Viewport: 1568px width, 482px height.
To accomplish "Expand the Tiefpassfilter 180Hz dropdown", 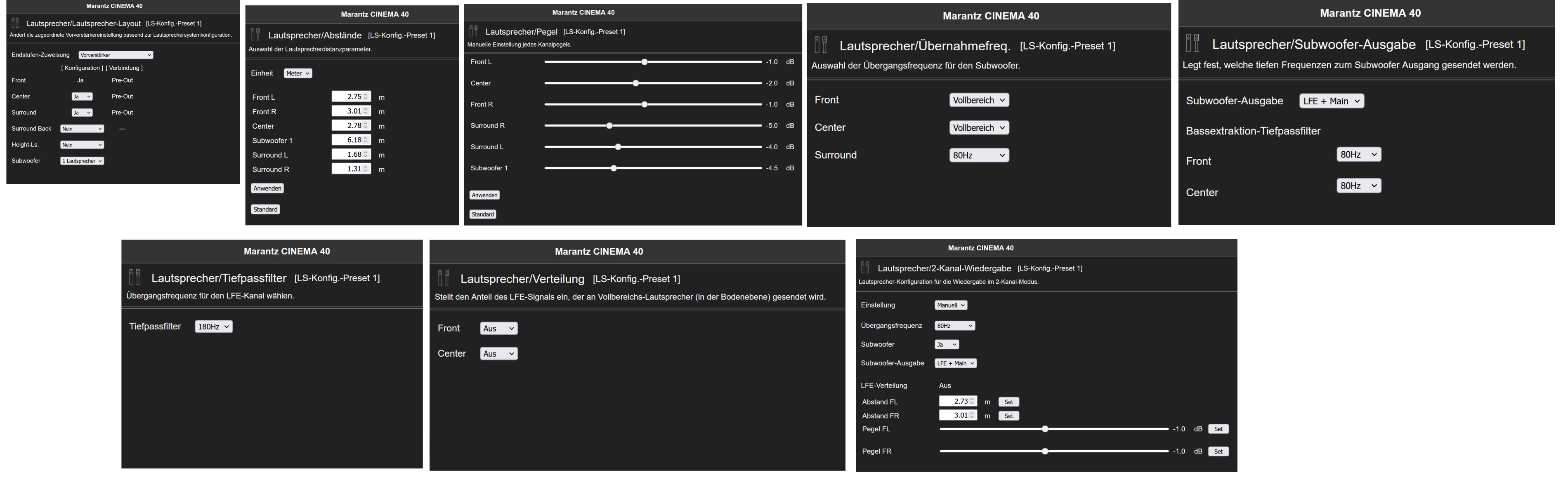I will click(213, 327).
